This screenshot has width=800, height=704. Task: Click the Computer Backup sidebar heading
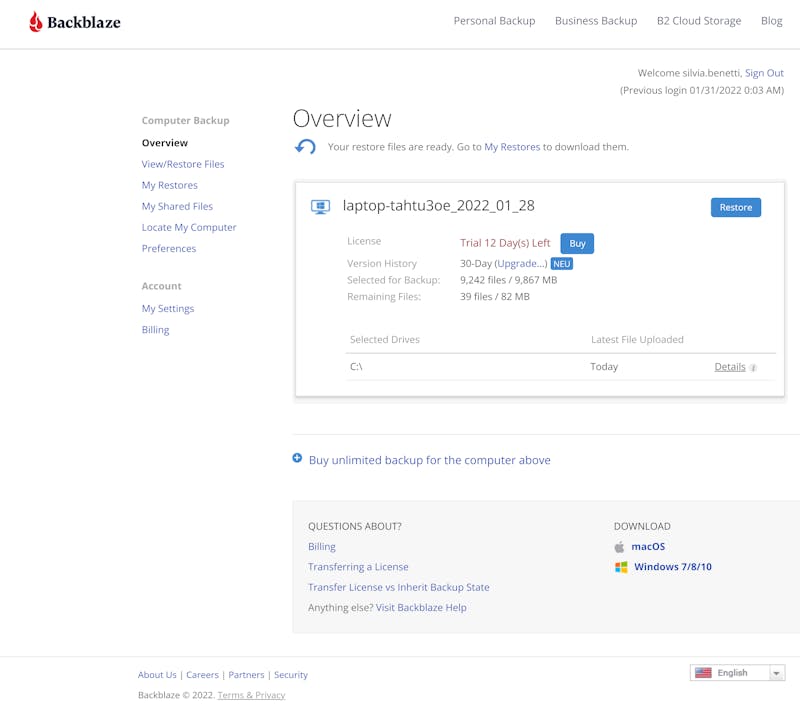(x=185, y=121)
